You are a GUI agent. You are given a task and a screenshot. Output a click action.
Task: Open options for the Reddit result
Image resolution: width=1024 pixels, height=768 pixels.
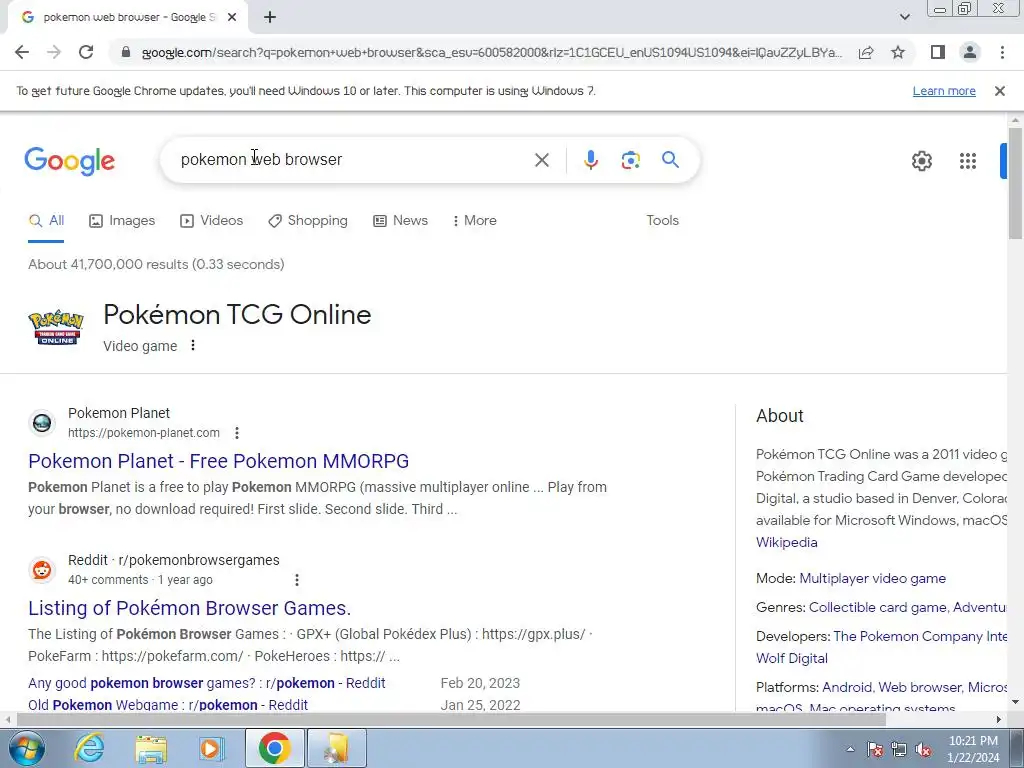click(296, 580)
